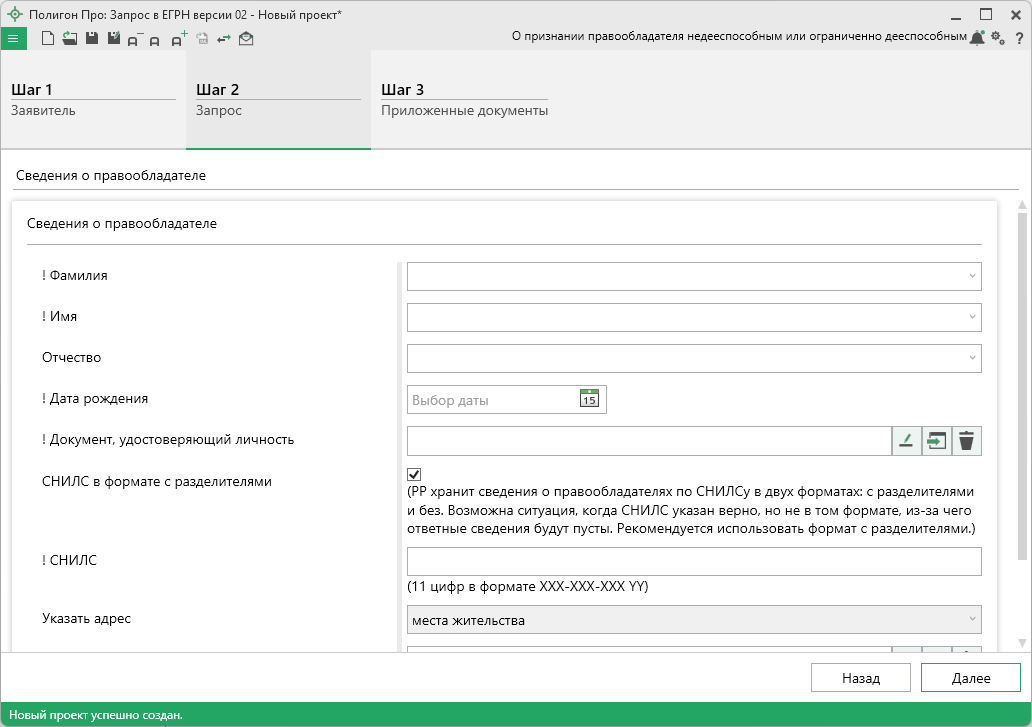Open calendar picker for Дата рождения
Viewport: 1032px width, 727px height.
click(589, 399)
